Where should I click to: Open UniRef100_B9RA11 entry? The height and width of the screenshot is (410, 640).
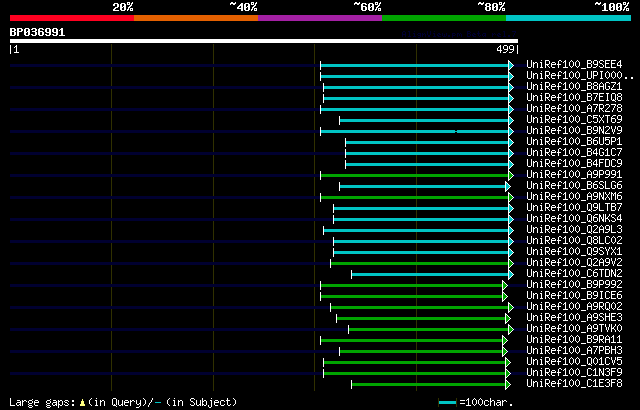click(574, 340)
